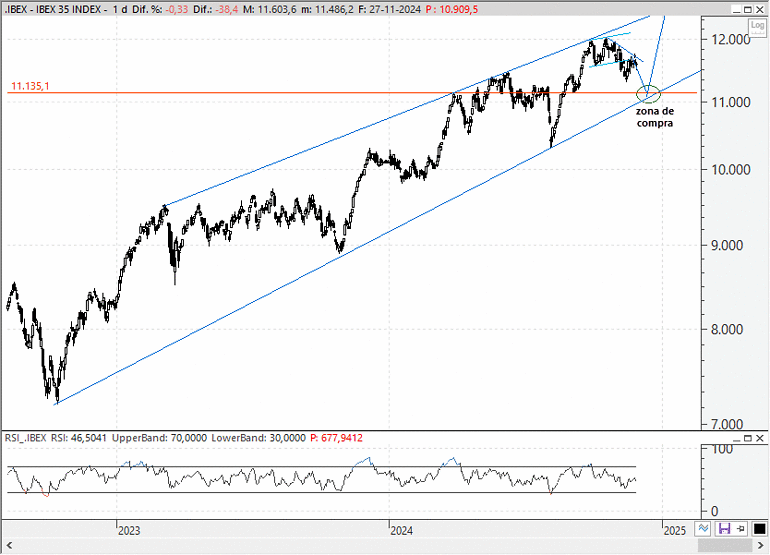Click the 0 label on RSI axis

point(715,511)
